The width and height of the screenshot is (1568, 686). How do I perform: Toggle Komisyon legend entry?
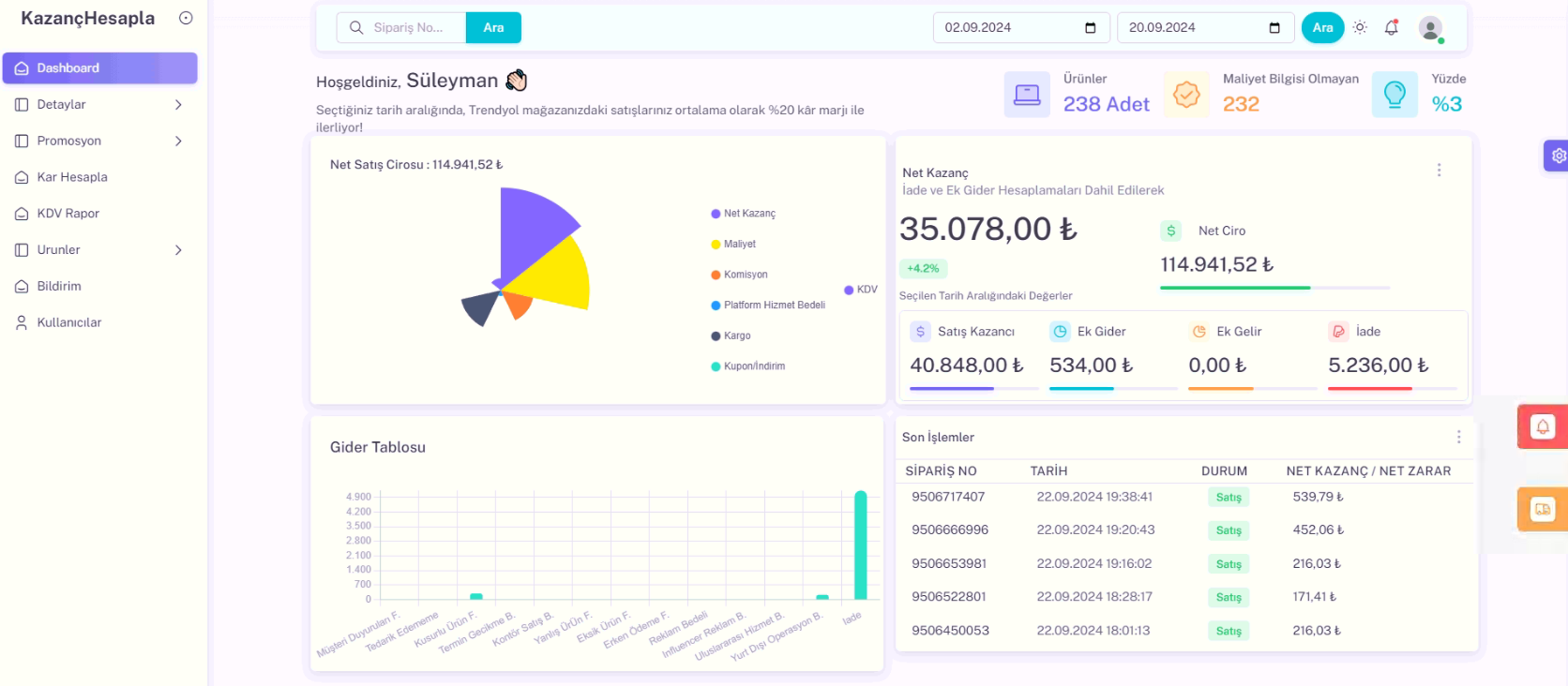tap(739, 275)
